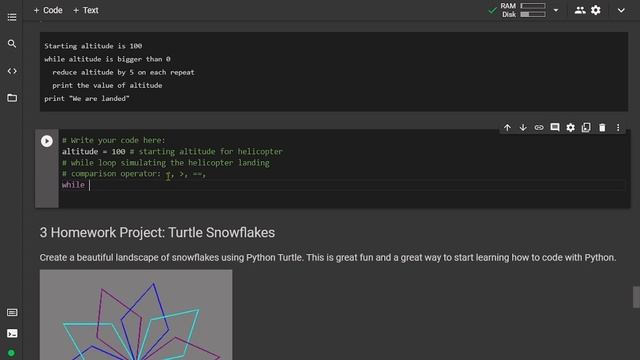Click the Turtle Snowflakes homework heading
This screenshot has height=360, width=640.
click(x=157, y=233)
